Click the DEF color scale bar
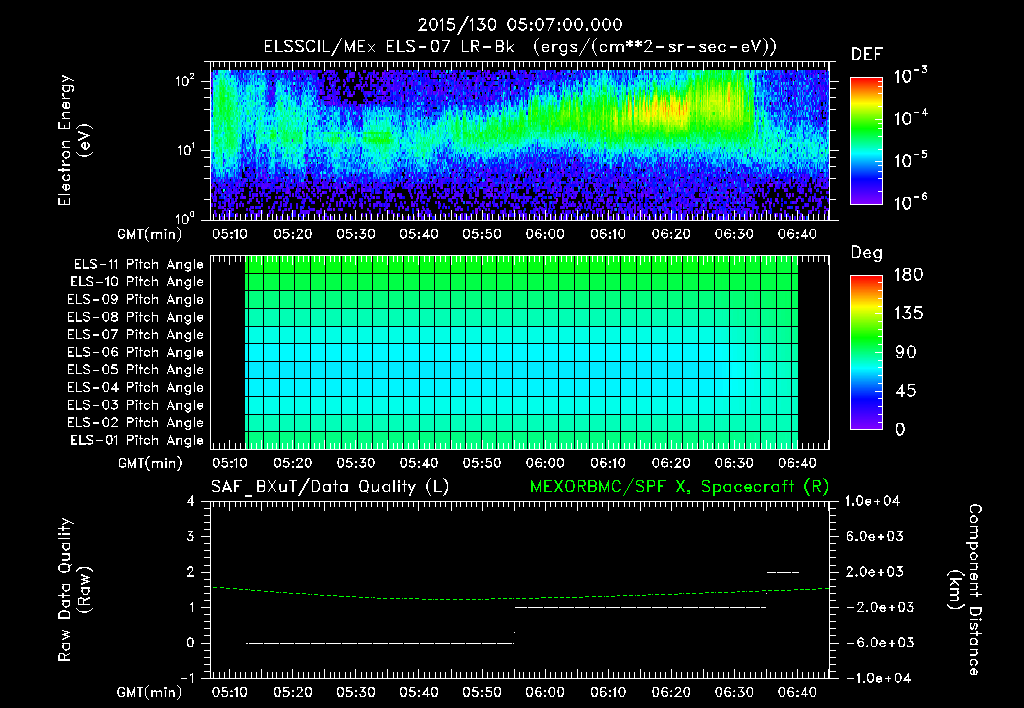This screenshot has height=708, width=1024. 866,140
